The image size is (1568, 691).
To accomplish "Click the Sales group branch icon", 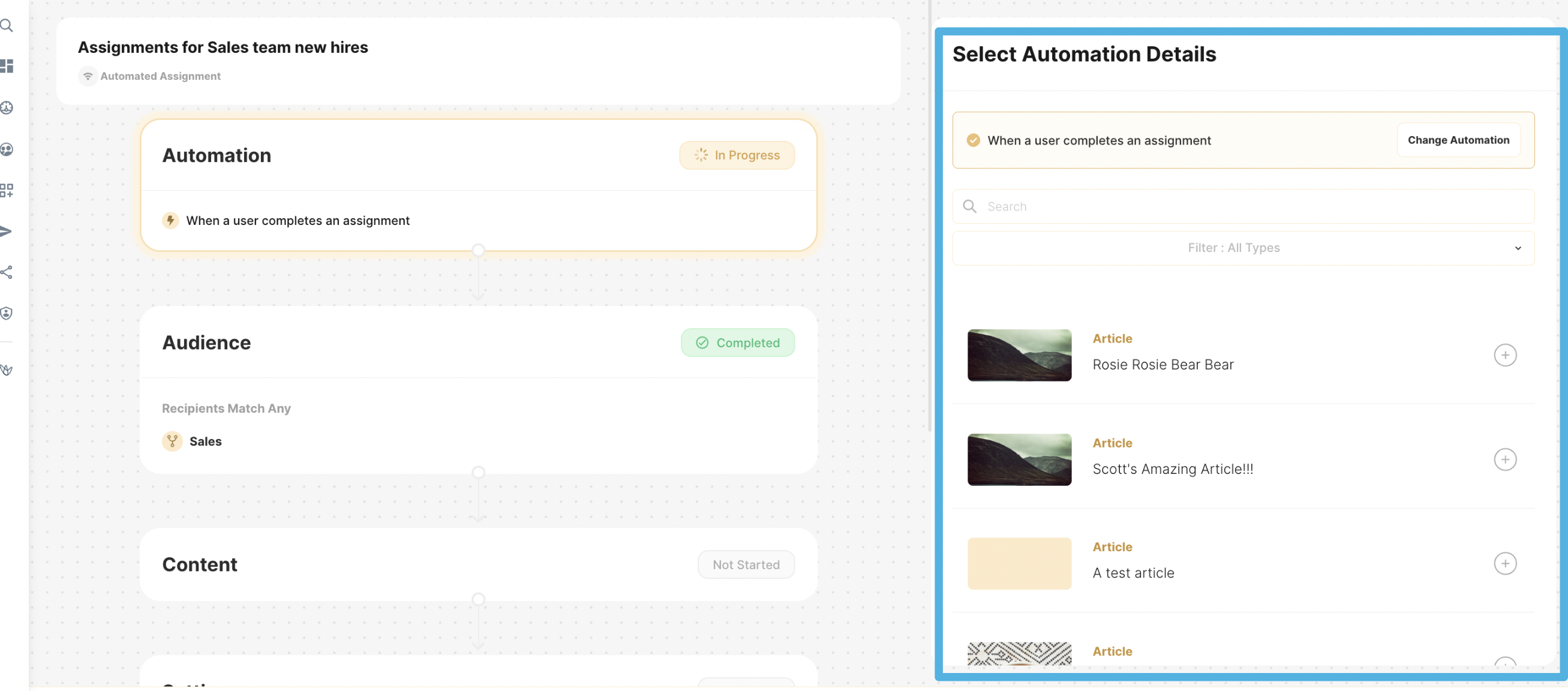I will 172,441.
